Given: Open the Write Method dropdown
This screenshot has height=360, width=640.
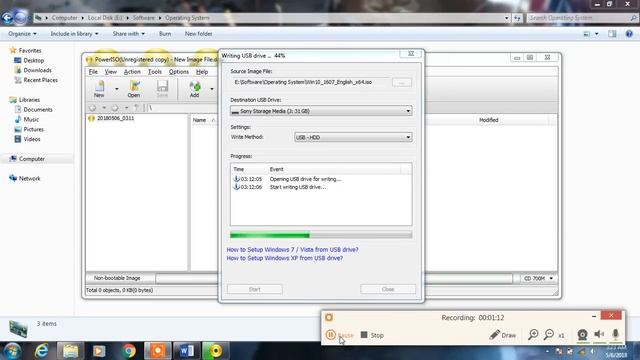Looking at the screenshot, I should pyautogui.click(x=353, y=138).
